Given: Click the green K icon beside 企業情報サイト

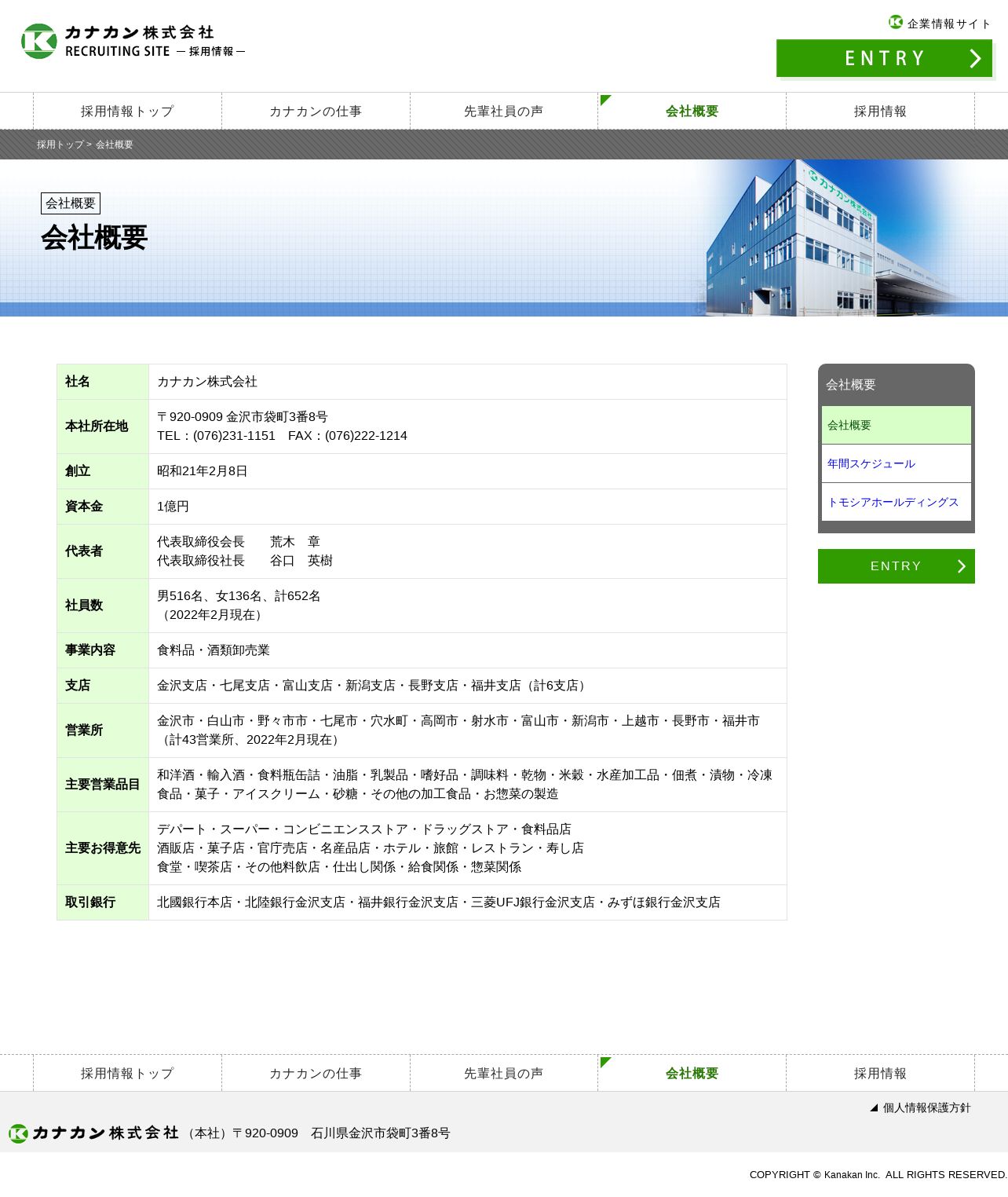Looking at the screenshot, I should [896, 22].
